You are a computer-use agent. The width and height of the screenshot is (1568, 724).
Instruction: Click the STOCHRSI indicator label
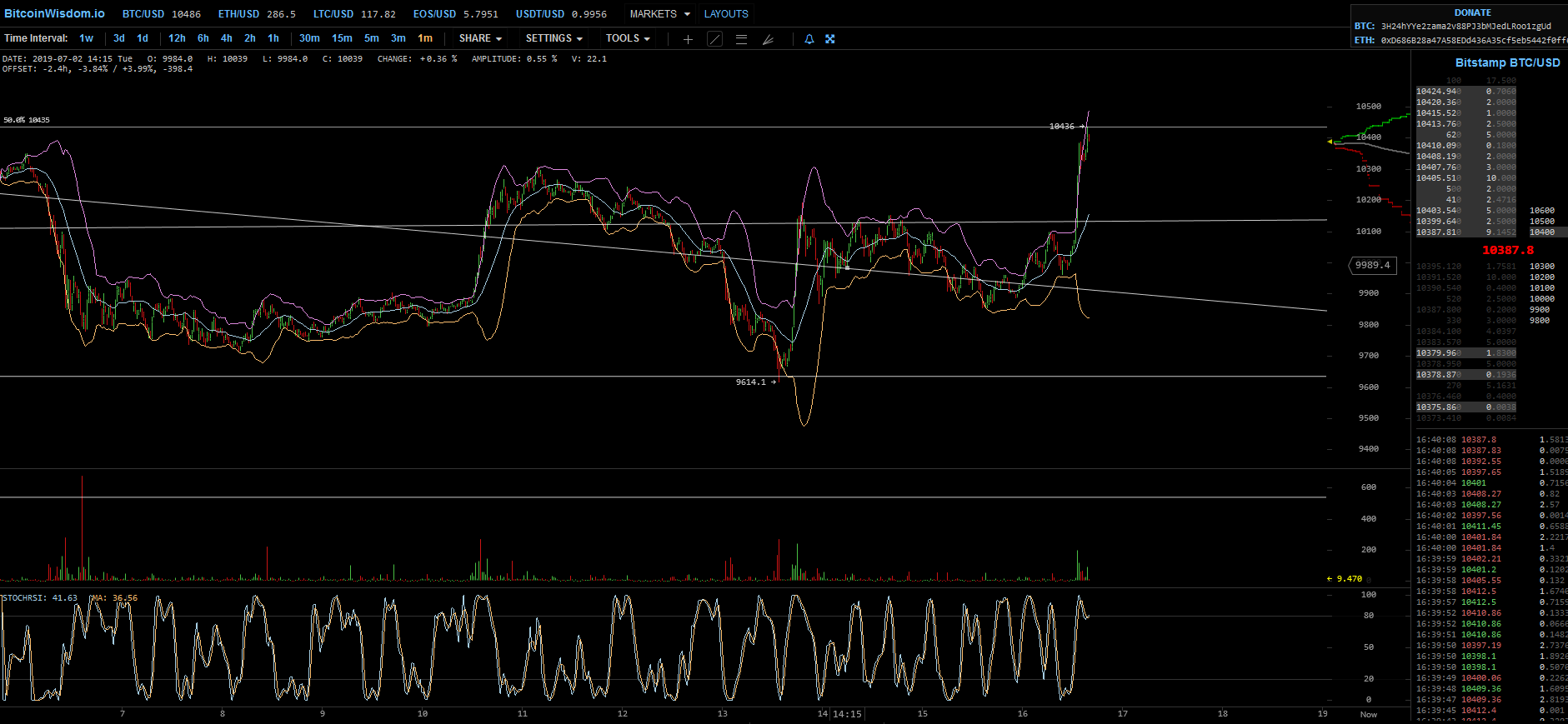click(40, 598)
